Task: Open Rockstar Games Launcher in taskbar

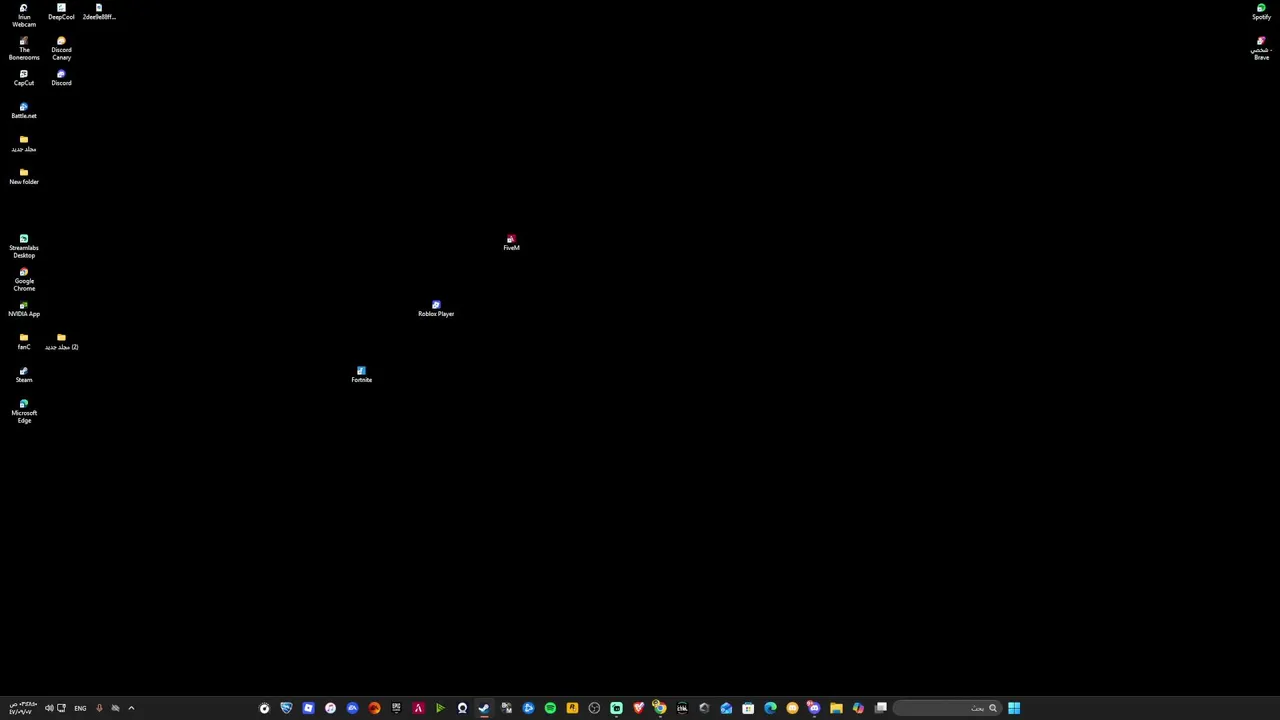Action: click(x=572, y=708)
